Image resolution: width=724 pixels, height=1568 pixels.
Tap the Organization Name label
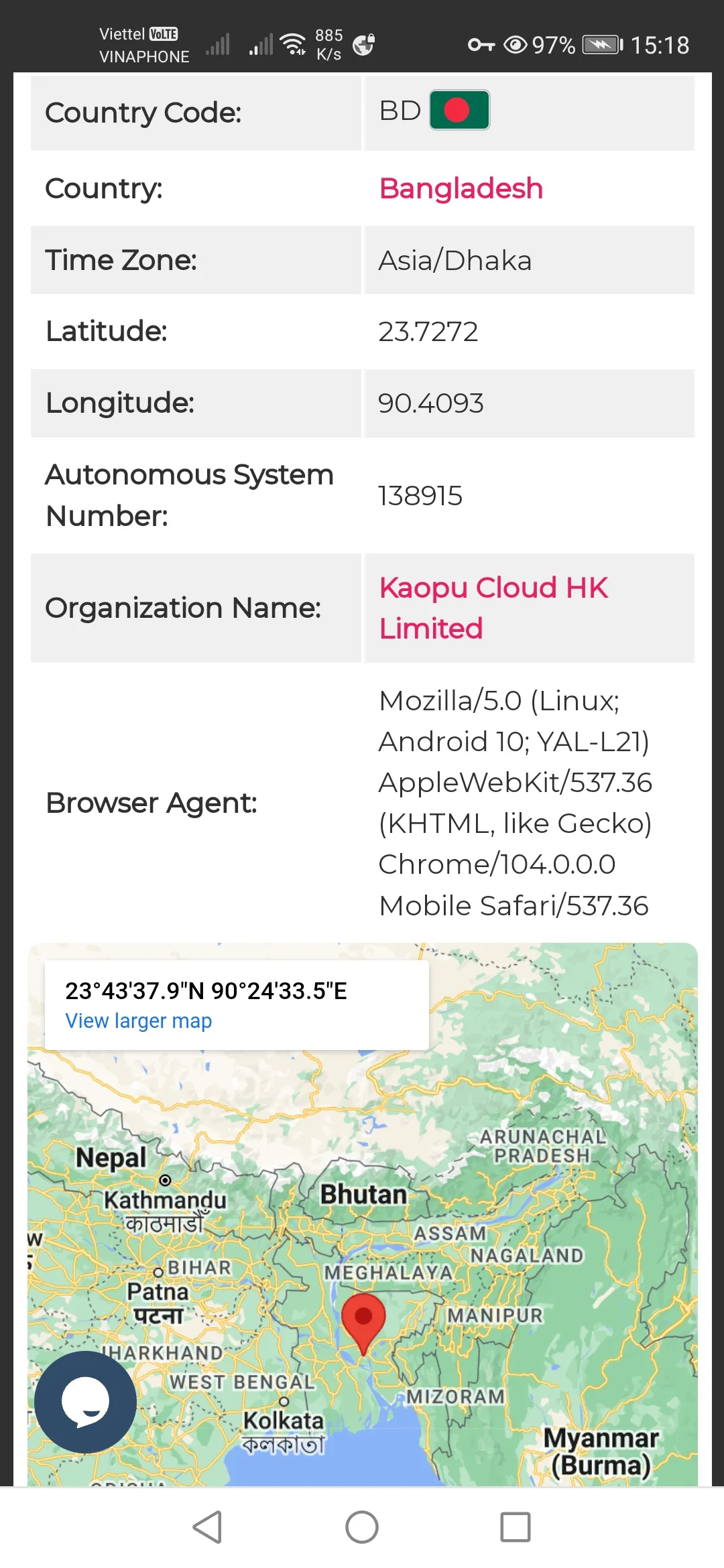183,608
